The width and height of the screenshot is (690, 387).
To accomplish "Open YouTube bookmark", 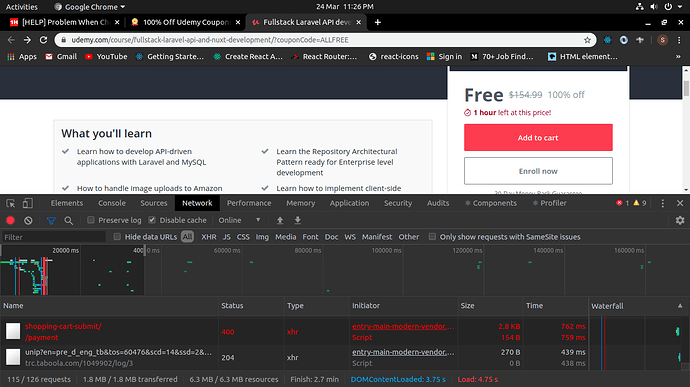I will tap(106, 56).
